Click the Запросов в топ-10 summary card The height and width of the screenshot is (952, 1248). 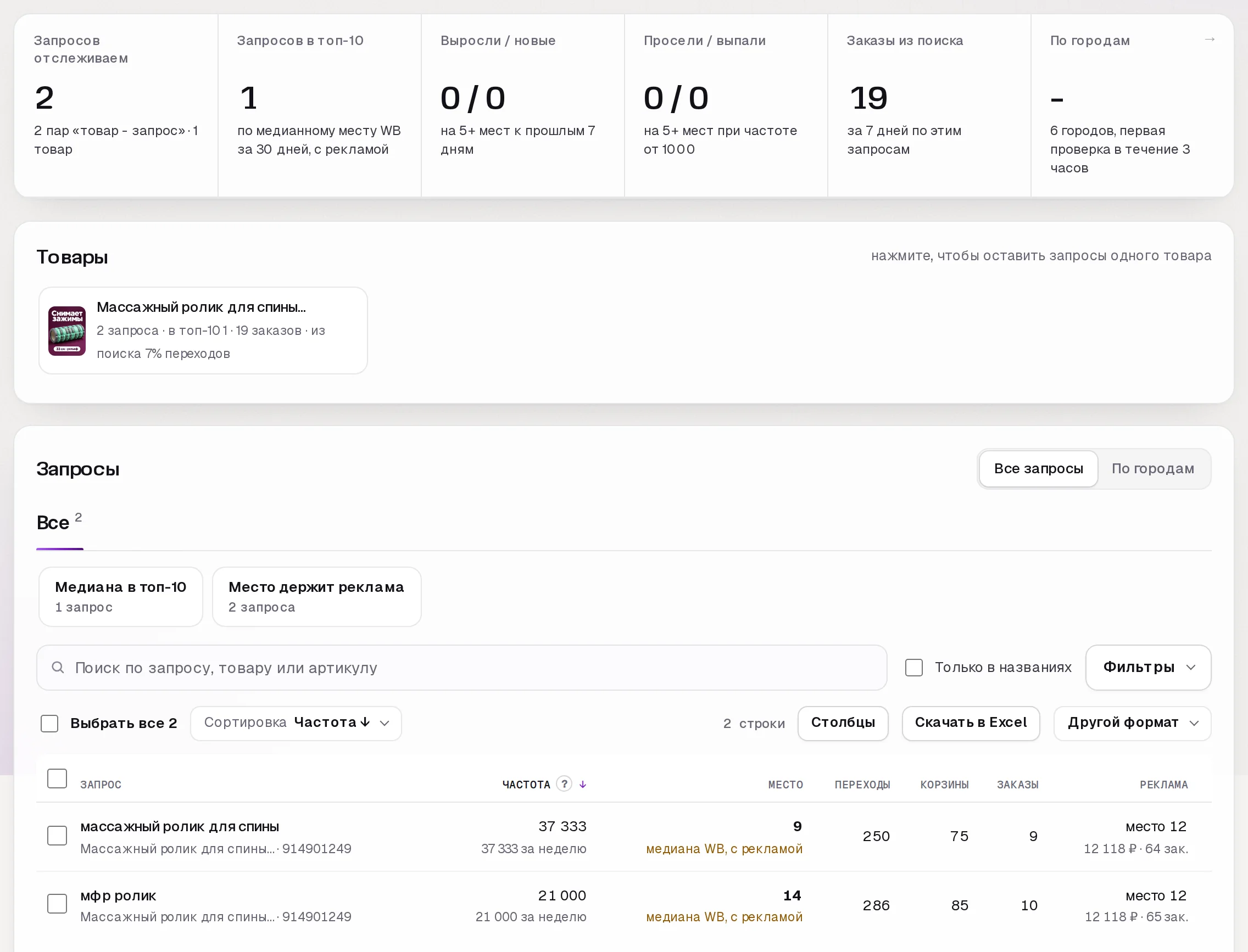point(319,105)
